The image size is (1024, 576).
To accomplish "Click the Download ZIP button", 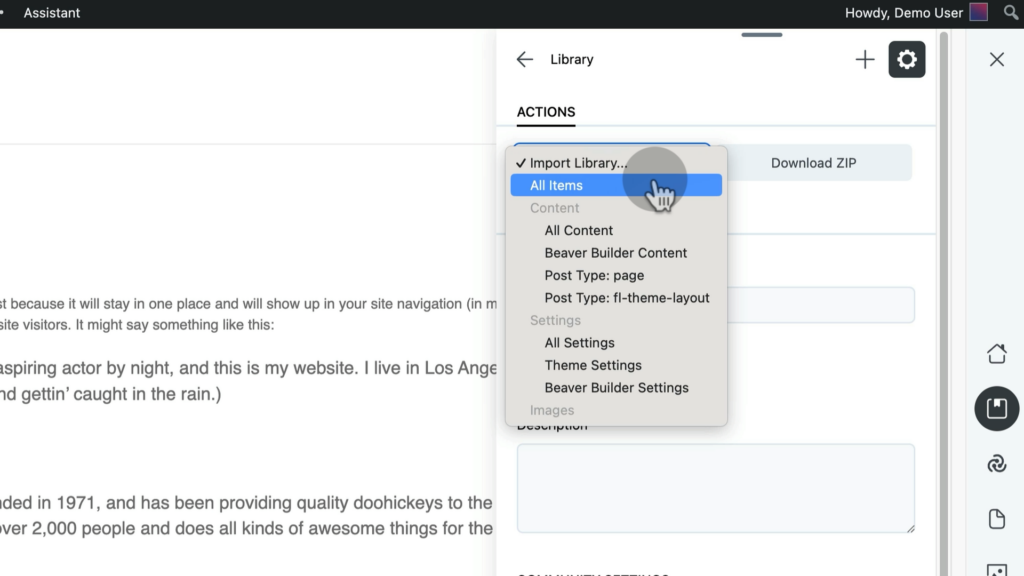I will coord(813,163).
